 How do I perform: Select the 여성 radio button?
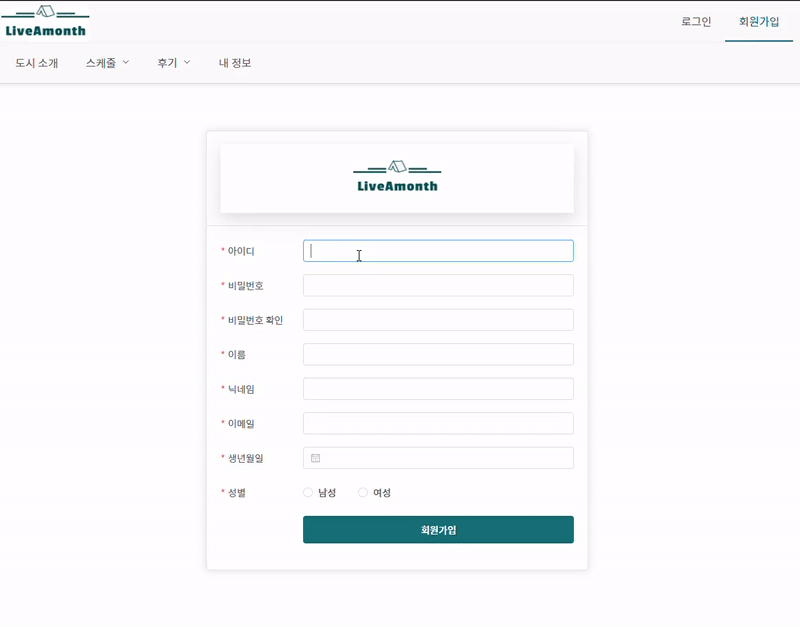pos(363,492)
